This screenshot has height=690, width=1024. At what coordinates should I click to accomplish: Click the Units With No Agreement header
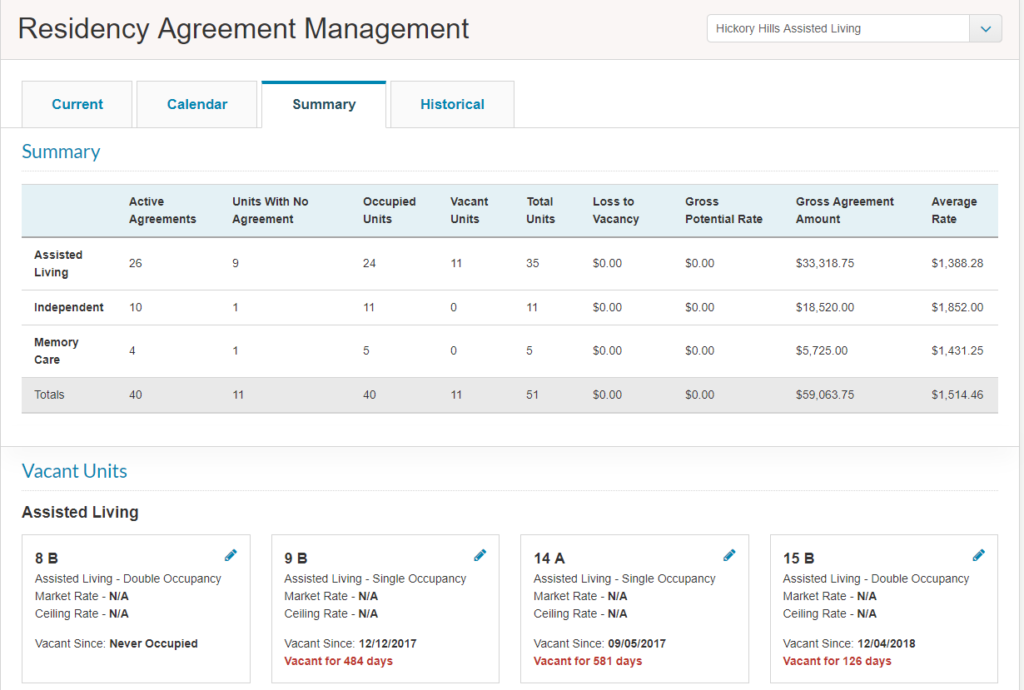pyautogui.click(x=270, y=210)
